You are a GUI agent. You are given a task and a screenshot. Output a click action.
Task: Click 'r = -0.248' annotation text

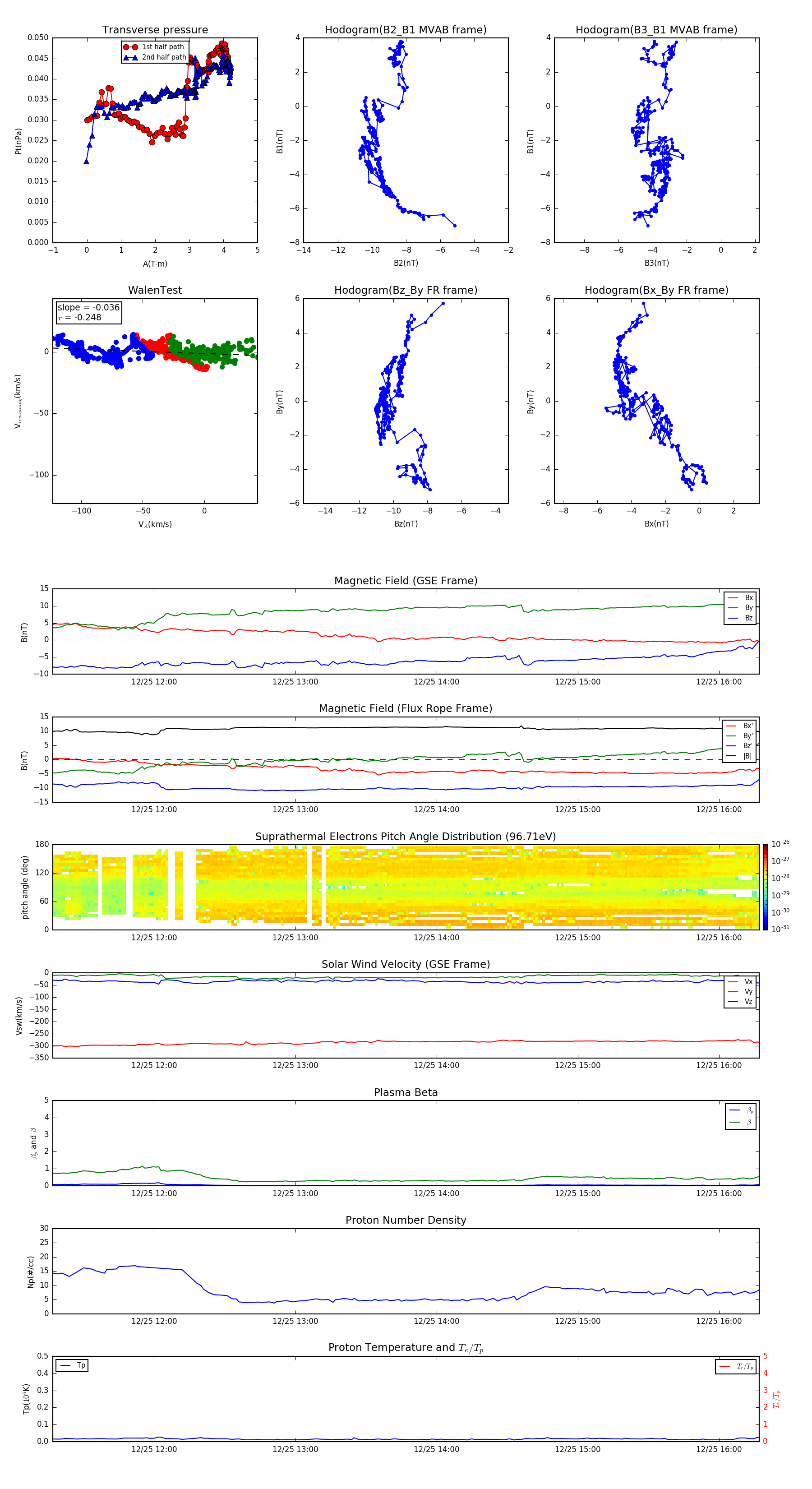tap(80, 317)
